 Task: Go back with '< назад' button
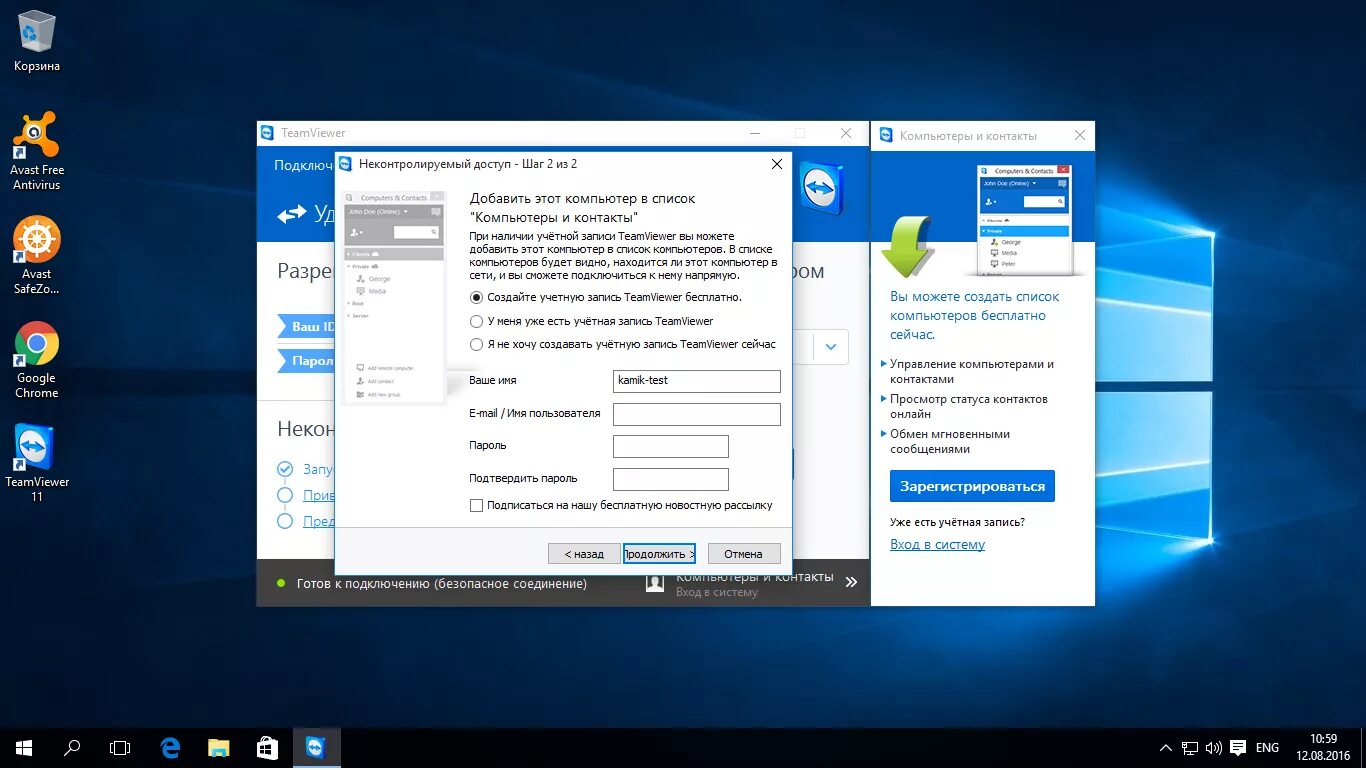tap(584, 553)
